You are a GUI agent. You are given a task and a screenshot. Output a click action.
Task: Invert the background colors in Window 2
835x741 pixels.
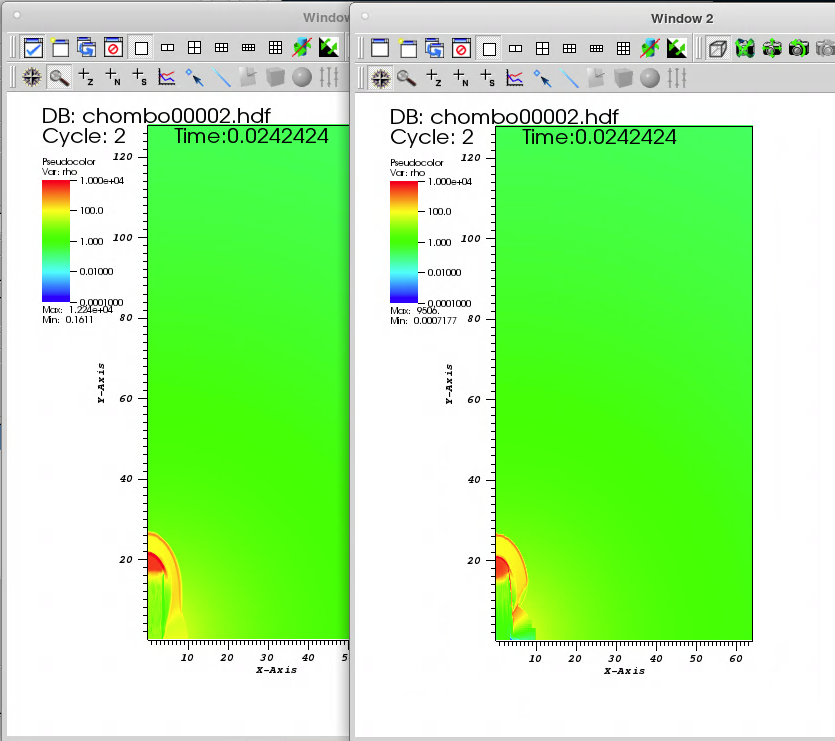677,48
